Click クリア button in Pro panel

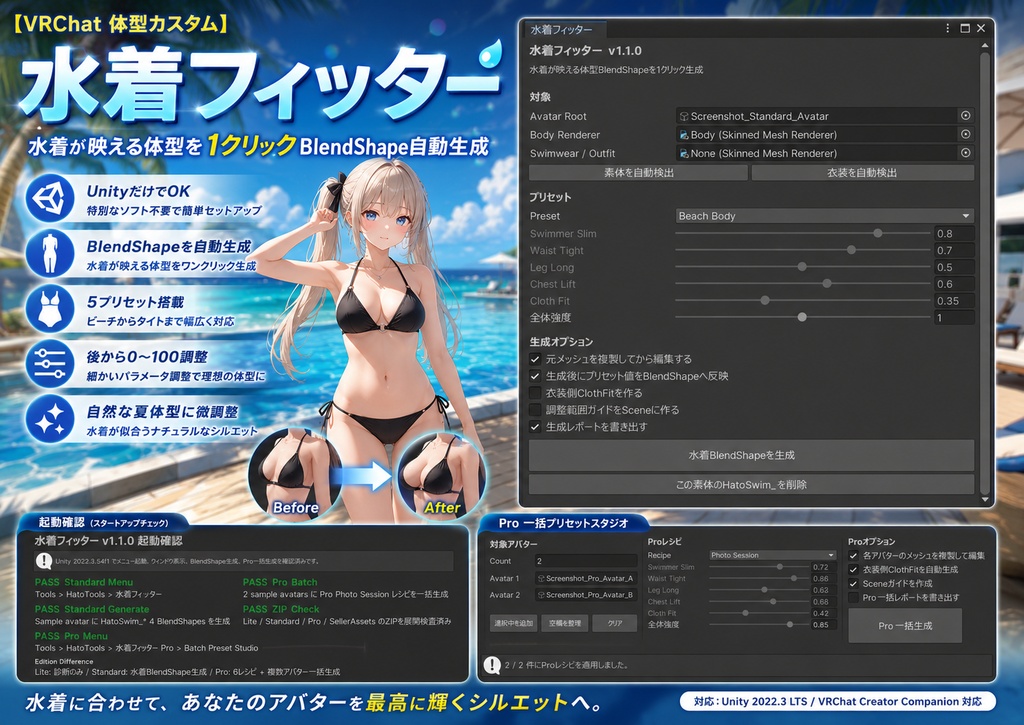pos(615,623)
